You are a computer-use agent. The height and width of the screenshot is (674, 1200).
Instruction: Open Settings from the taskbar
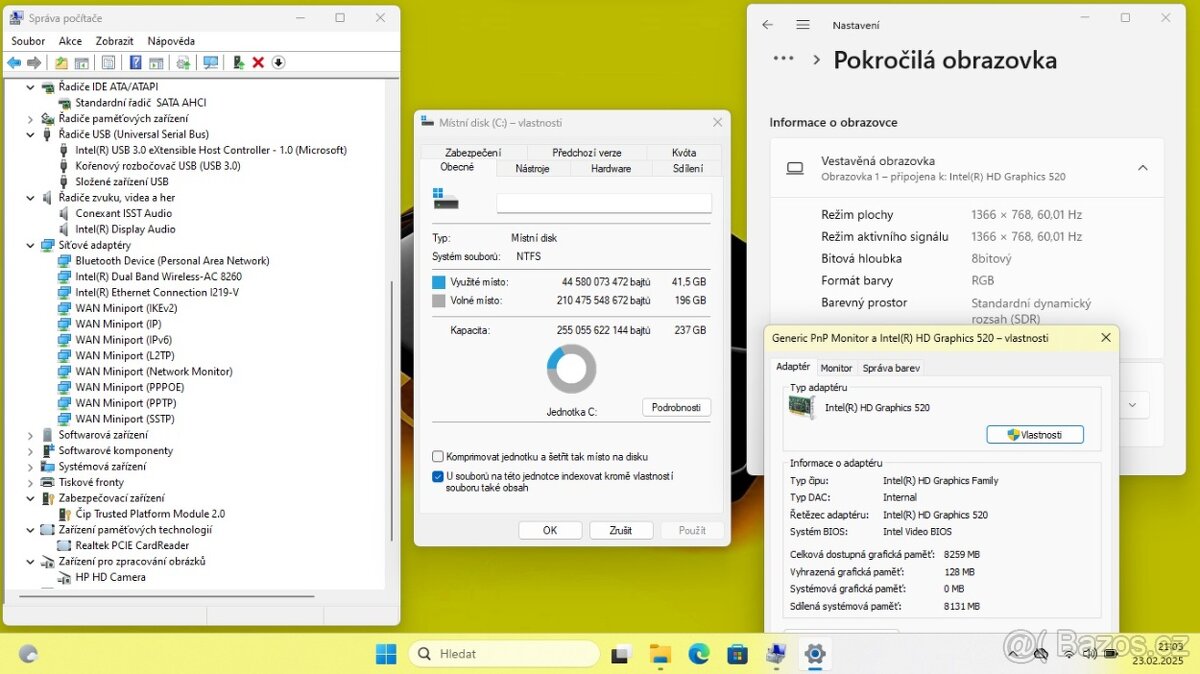[815, 653]
